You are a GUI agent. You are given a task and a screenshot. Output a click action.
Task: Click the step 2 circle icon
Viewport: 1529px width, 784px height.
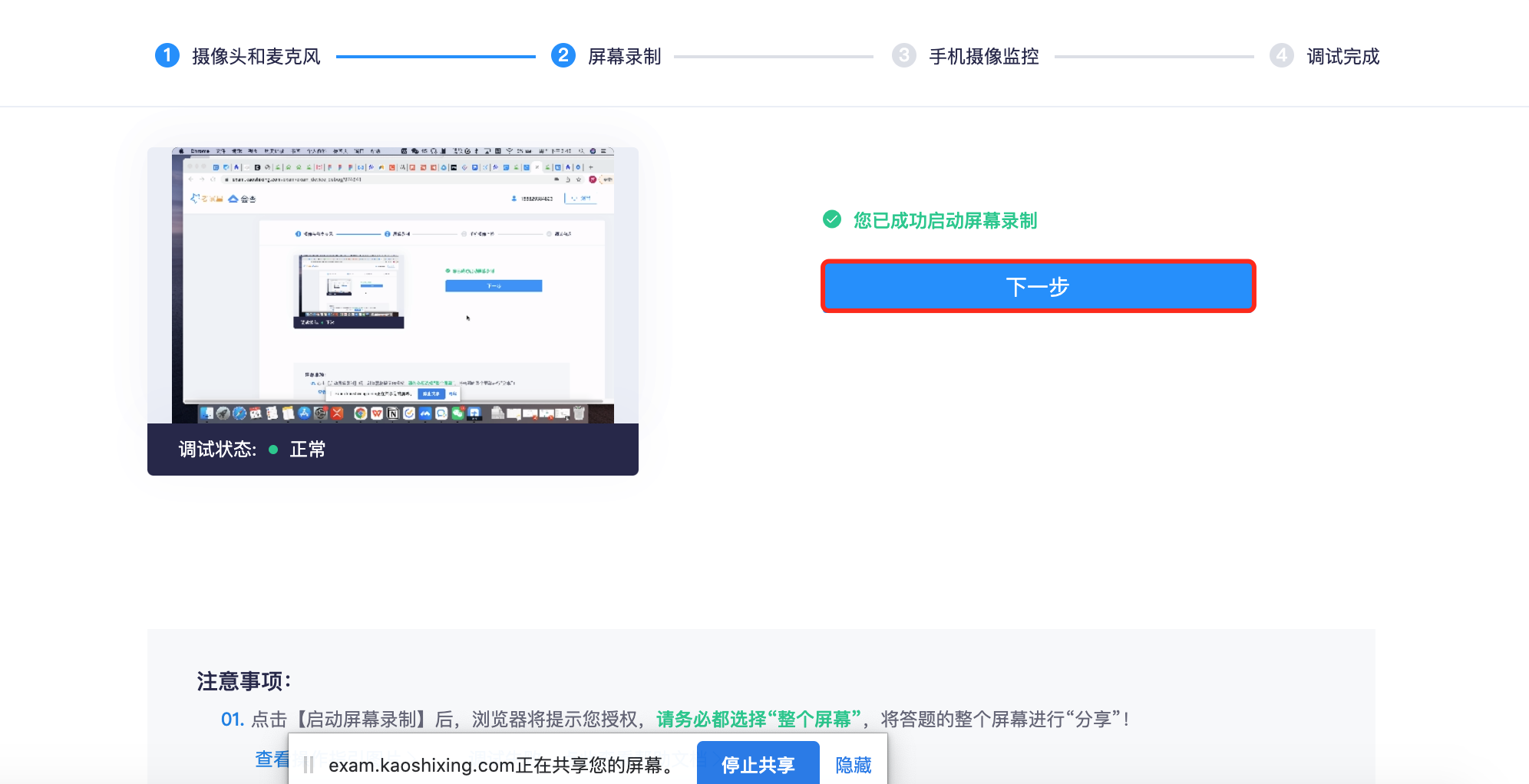coord(563,56)
